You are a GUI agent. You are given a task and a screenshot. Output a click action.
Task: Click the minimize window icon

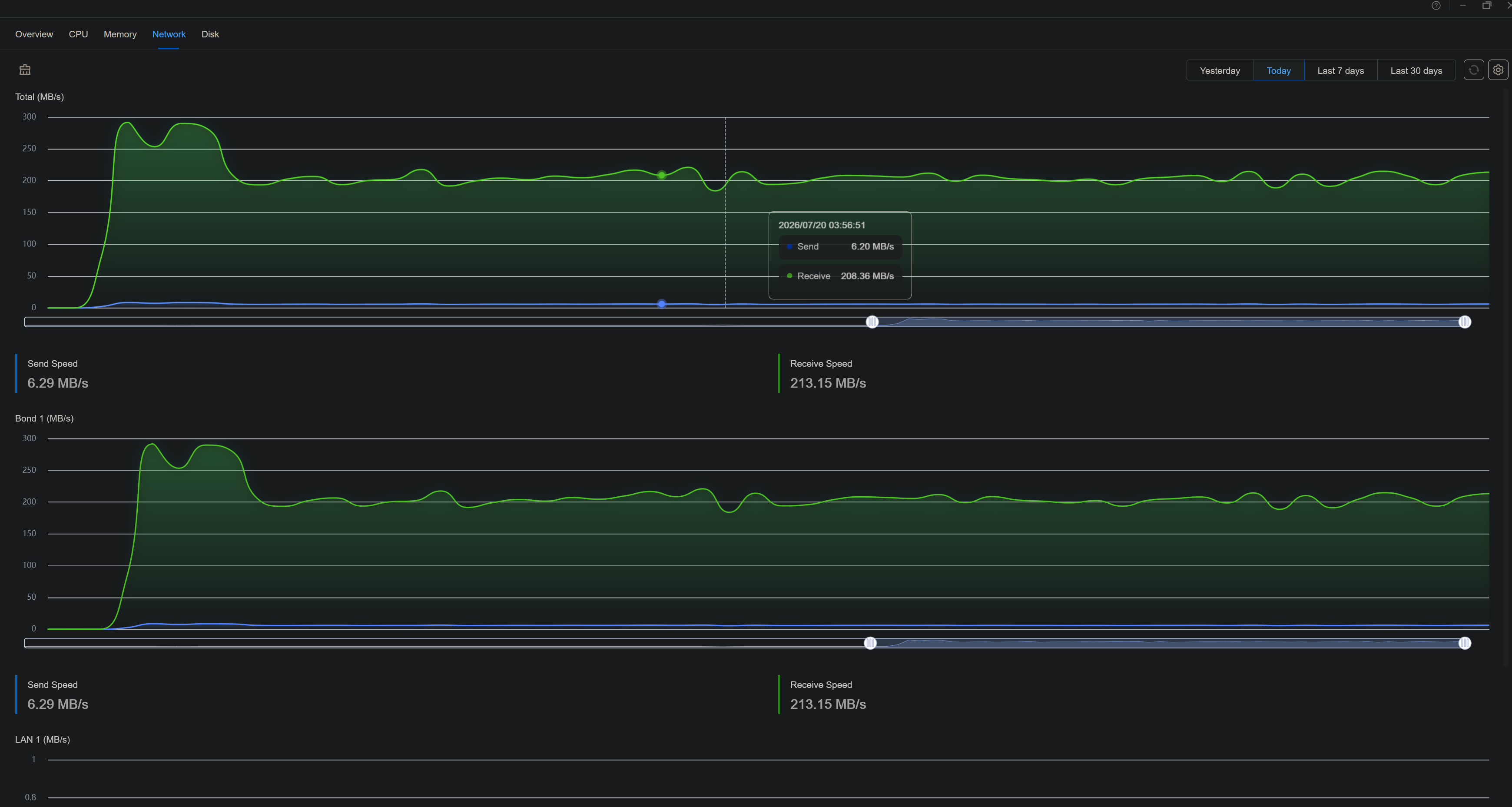[x=1463, y=6]
